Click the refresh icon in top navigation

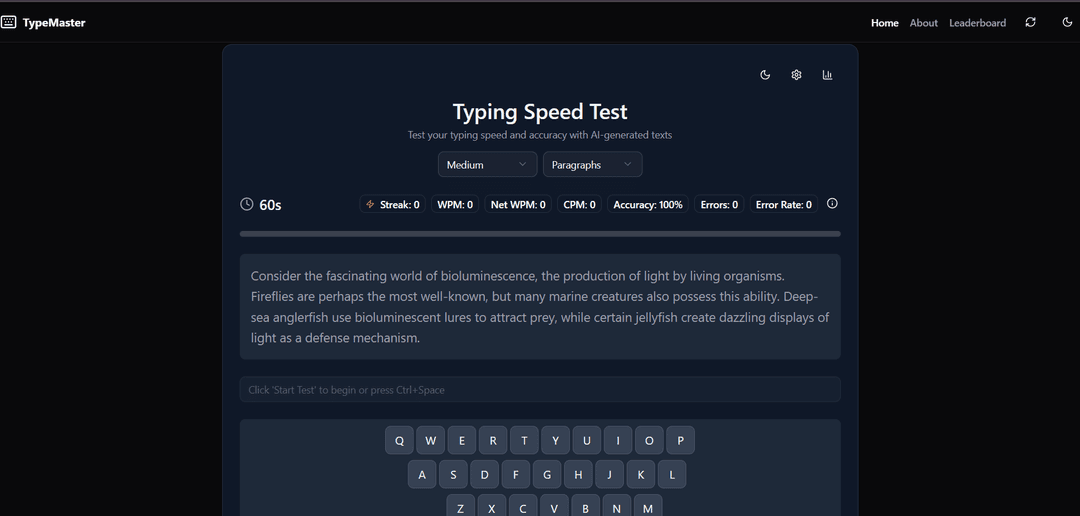pos(1030,23)
